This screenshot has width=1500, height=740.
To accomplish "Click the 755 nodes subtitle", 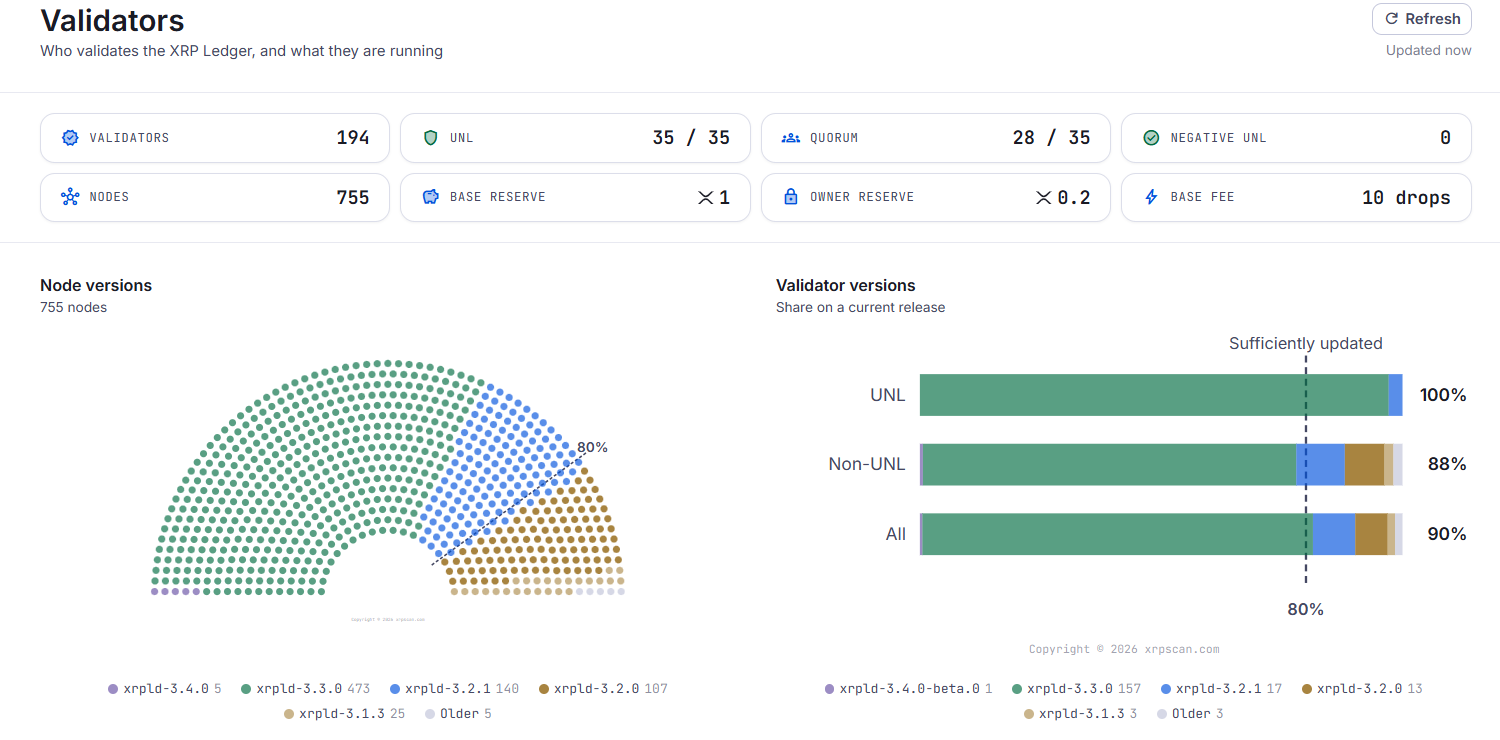I will tap(74, 307).
